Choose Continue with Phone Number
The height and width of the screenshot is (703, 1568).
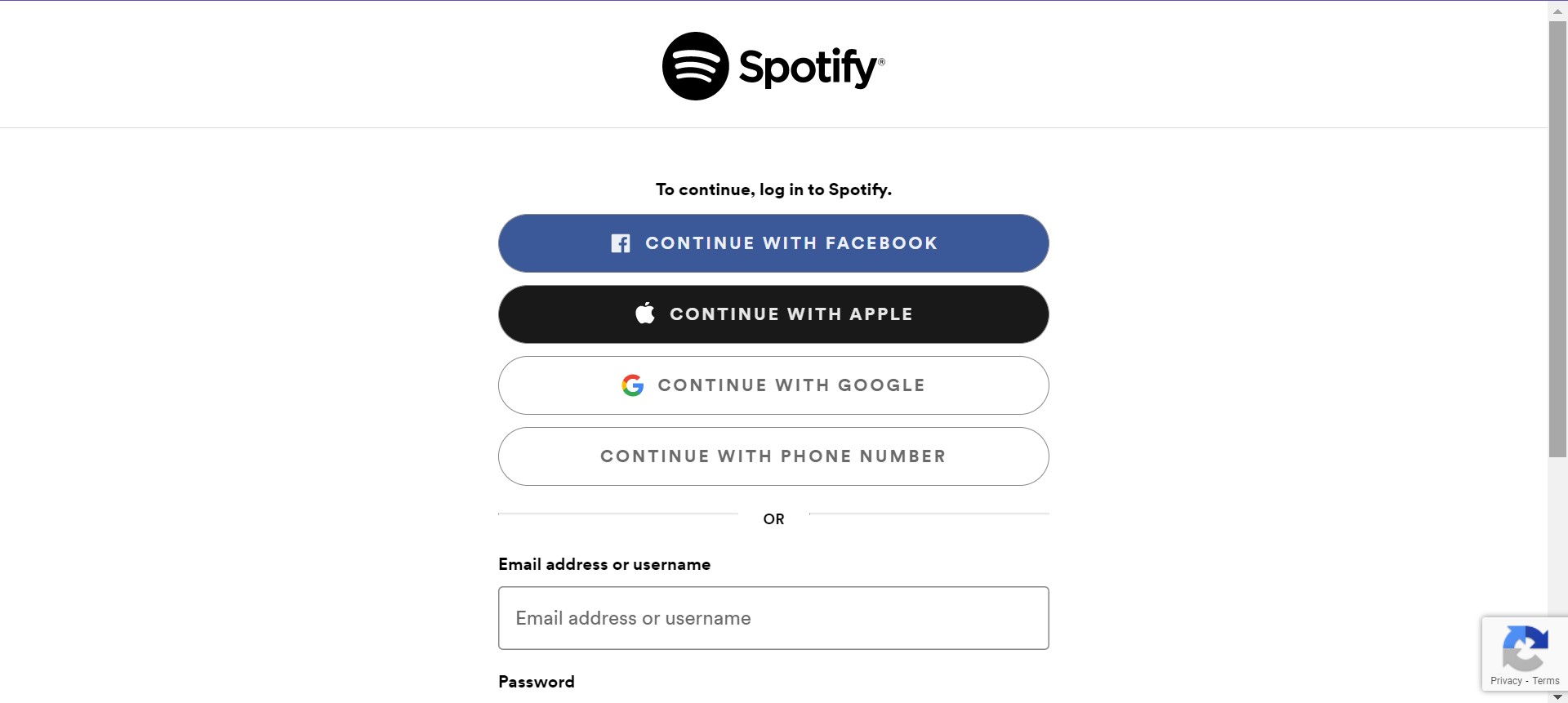[x=773, y=456]
